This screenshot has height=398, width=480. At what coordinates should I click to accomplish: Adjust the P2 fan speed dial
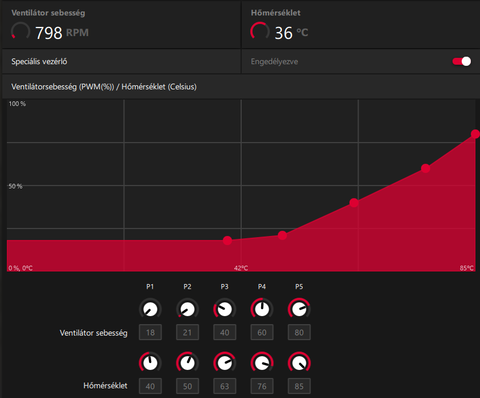click(x=188, y=309)
